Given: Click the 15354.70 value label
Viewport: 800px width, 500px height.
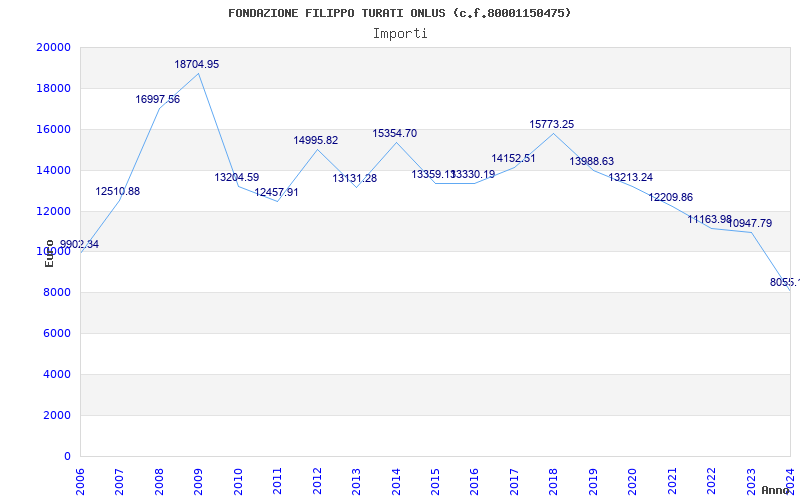Looking at the screenshot, I should tap(395, 133).
